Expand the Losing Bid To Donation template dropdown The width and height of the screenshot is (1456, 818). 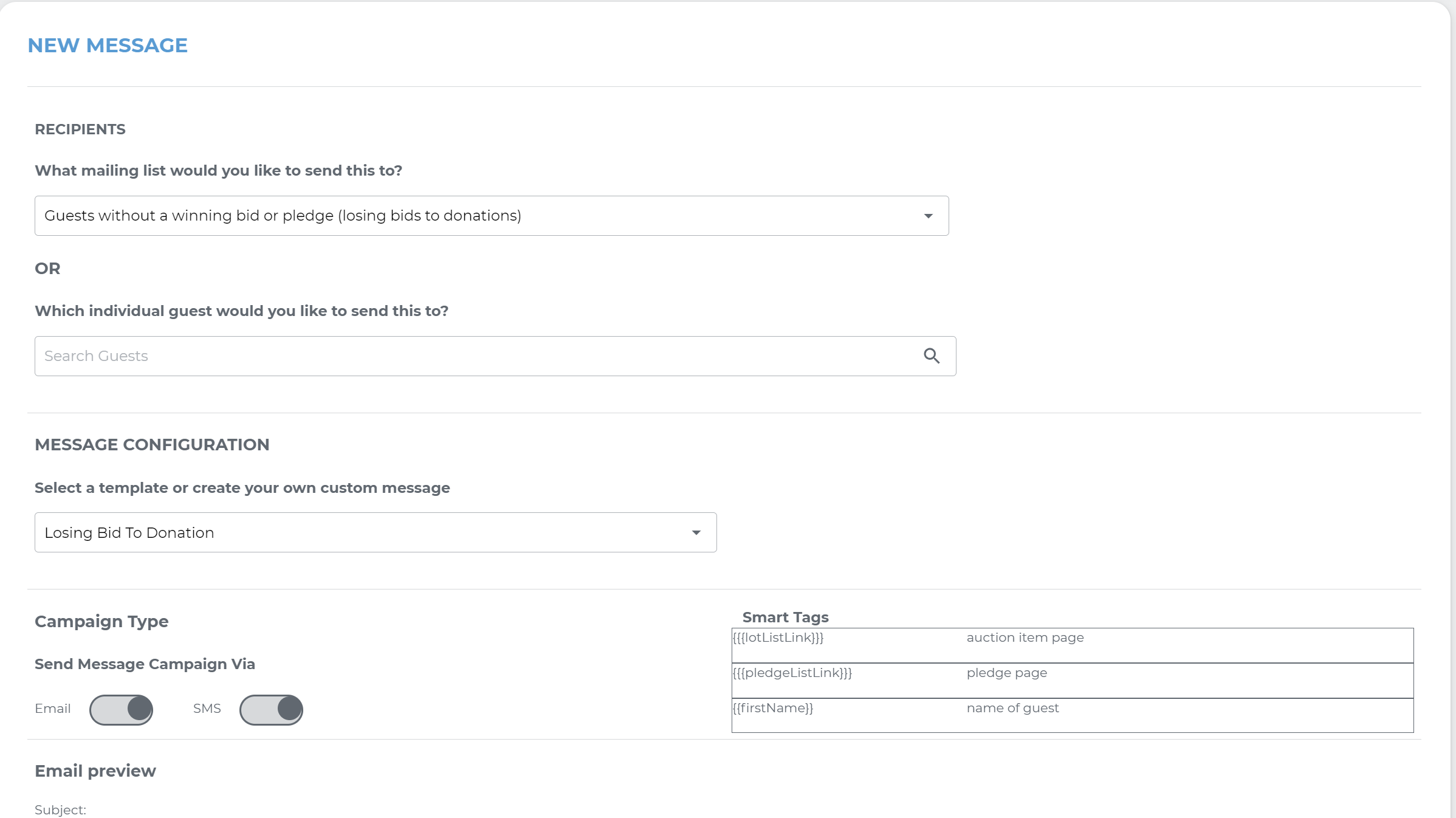tap(696, 533)
